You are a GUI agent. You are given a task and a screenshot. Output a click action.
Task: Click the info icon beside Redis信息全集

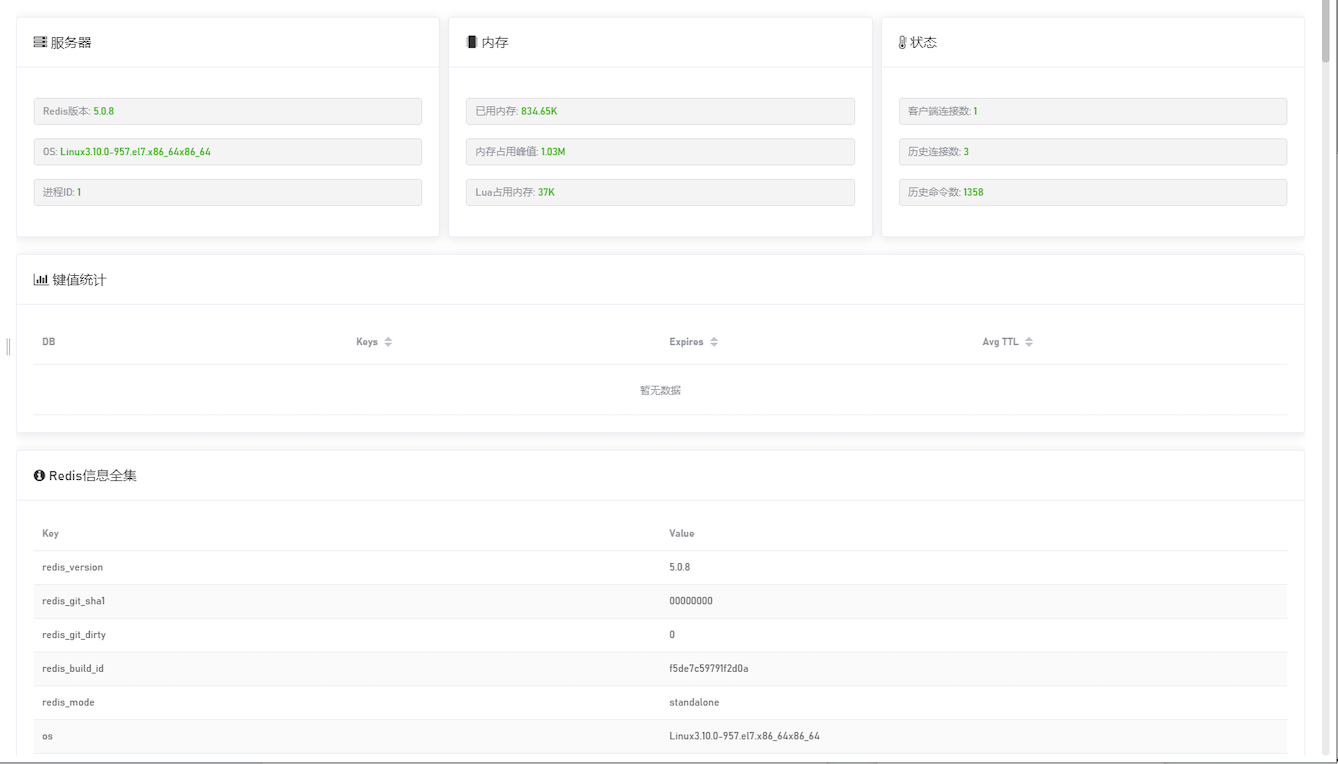pos(40,476)
